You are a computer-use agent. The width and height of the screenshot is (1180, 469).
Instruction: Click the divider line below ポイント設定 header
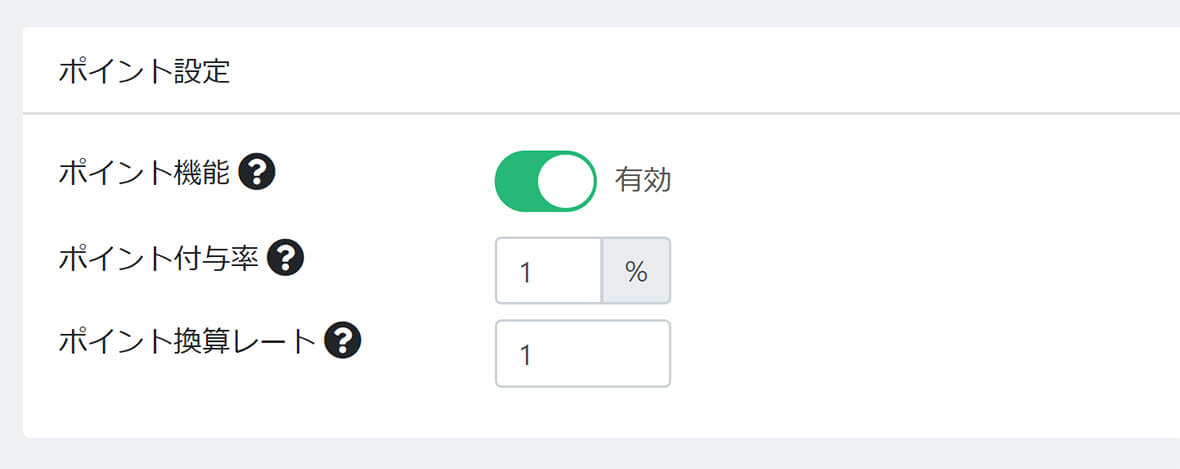[x=600, y=113]
